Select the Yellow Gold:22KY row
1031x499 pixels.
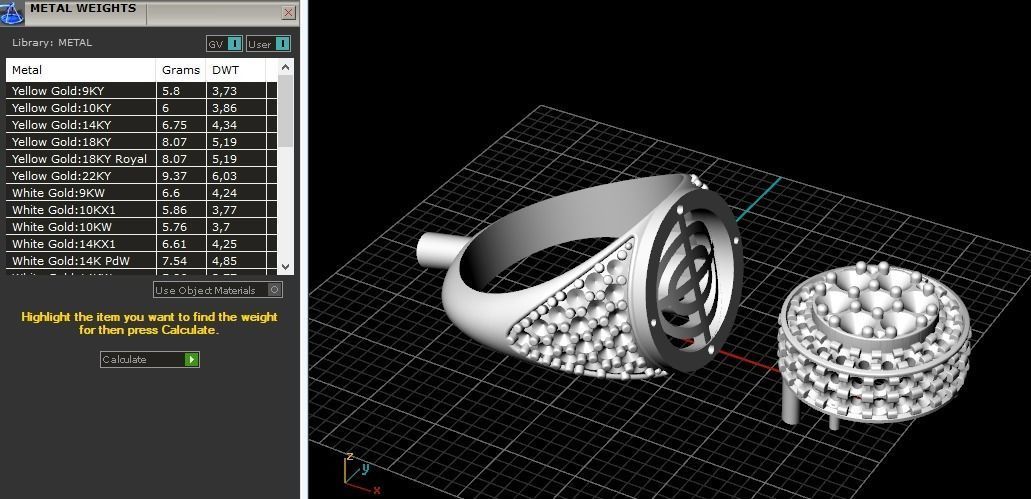click(x=141, y=176)
